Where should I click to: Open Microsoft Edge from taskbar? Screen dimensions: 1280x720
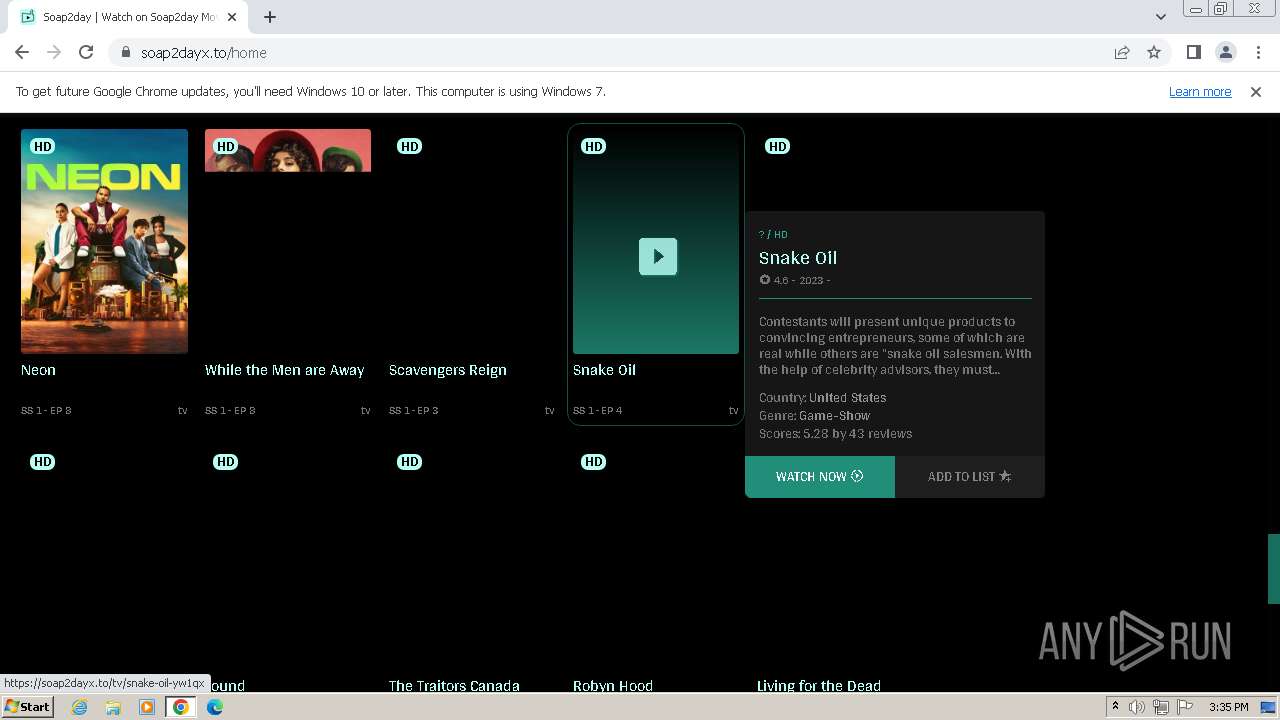pyautogui.click(x=215, y=707)
